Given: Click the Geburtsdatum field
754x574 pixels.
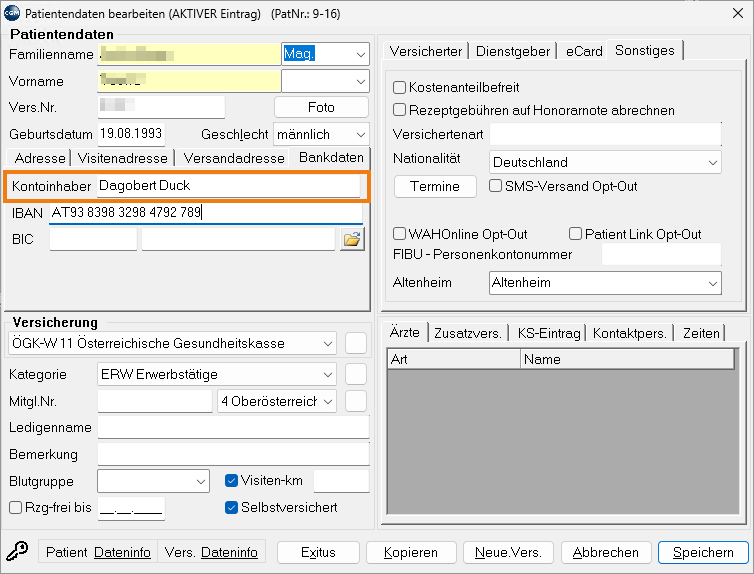Looking at the screenshot, I should 131,134.
